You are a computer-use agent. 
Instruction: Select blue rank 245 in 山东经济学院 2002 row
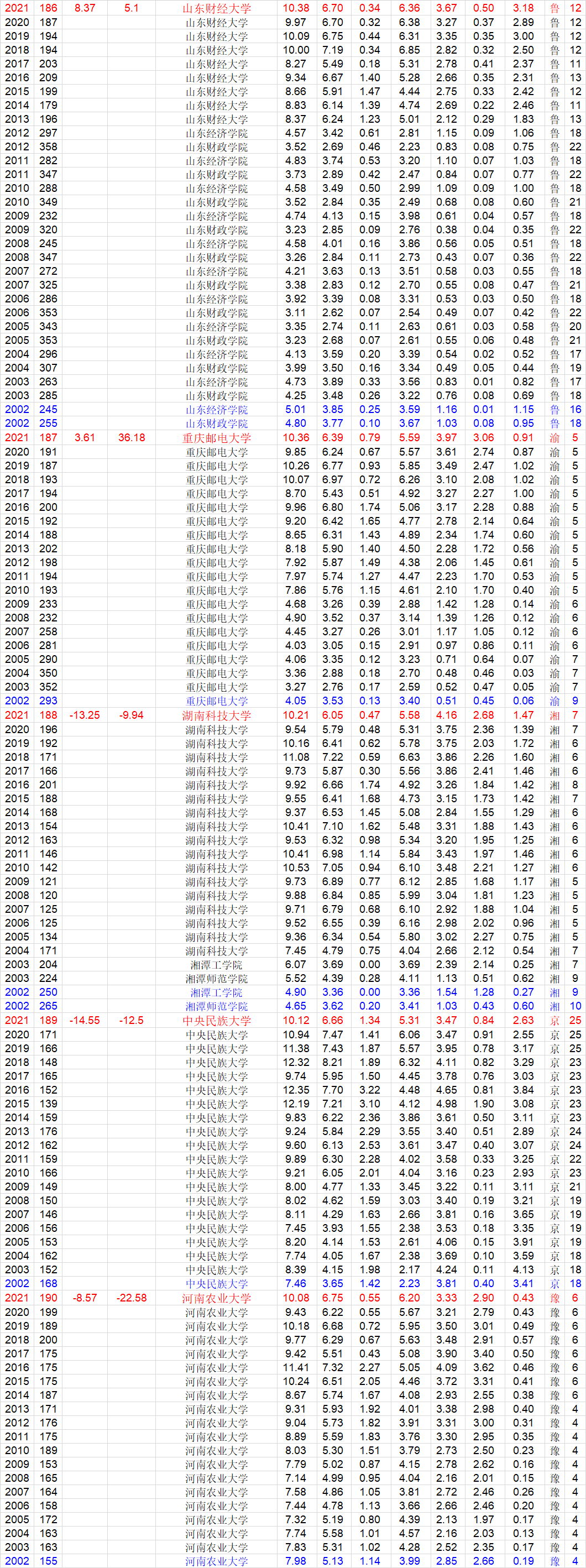[x=48, y=410]
